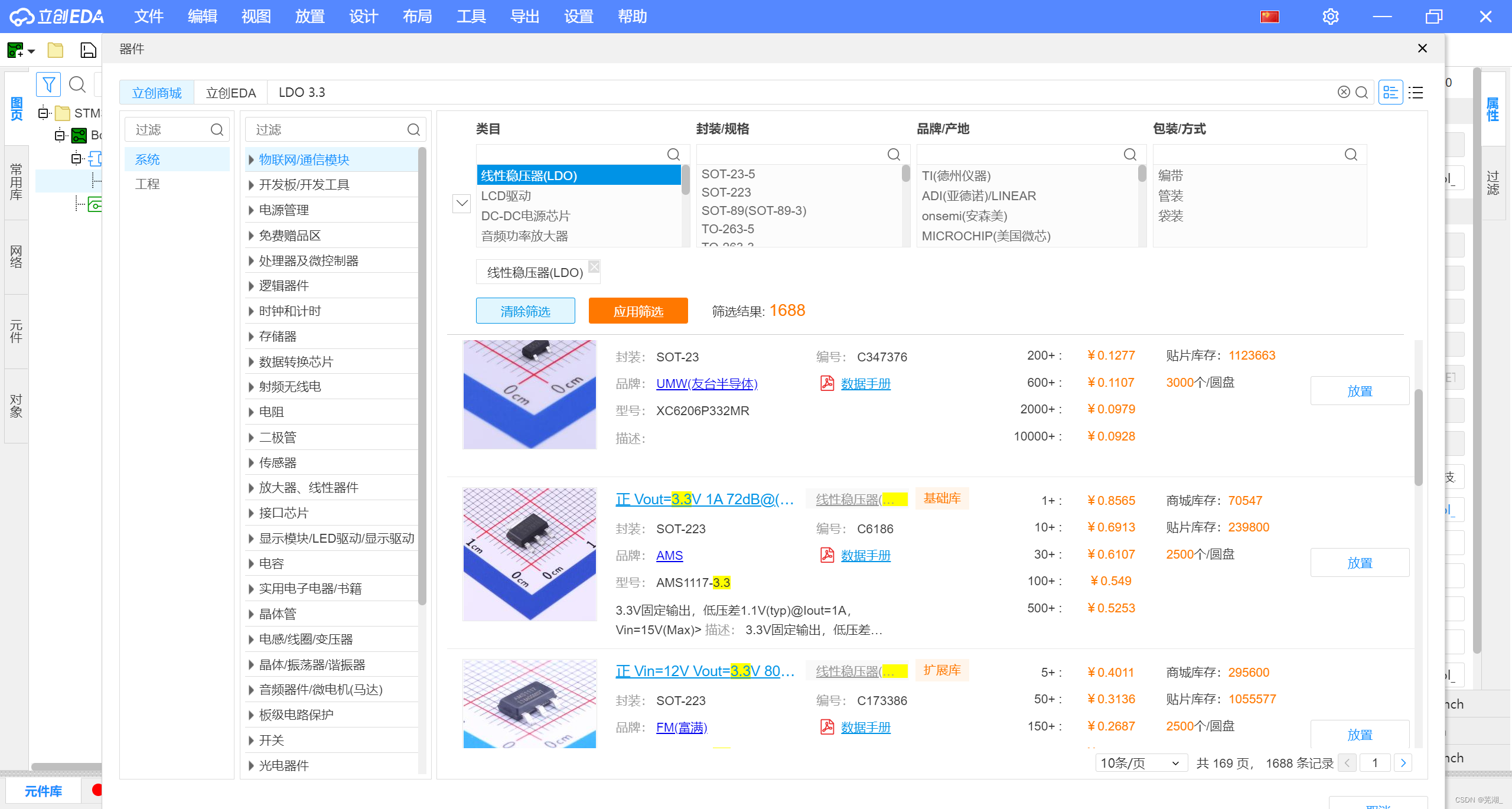
Task: Select 立创EDA library source toggle
Action: pyautogui.click(x=230, y=93)
